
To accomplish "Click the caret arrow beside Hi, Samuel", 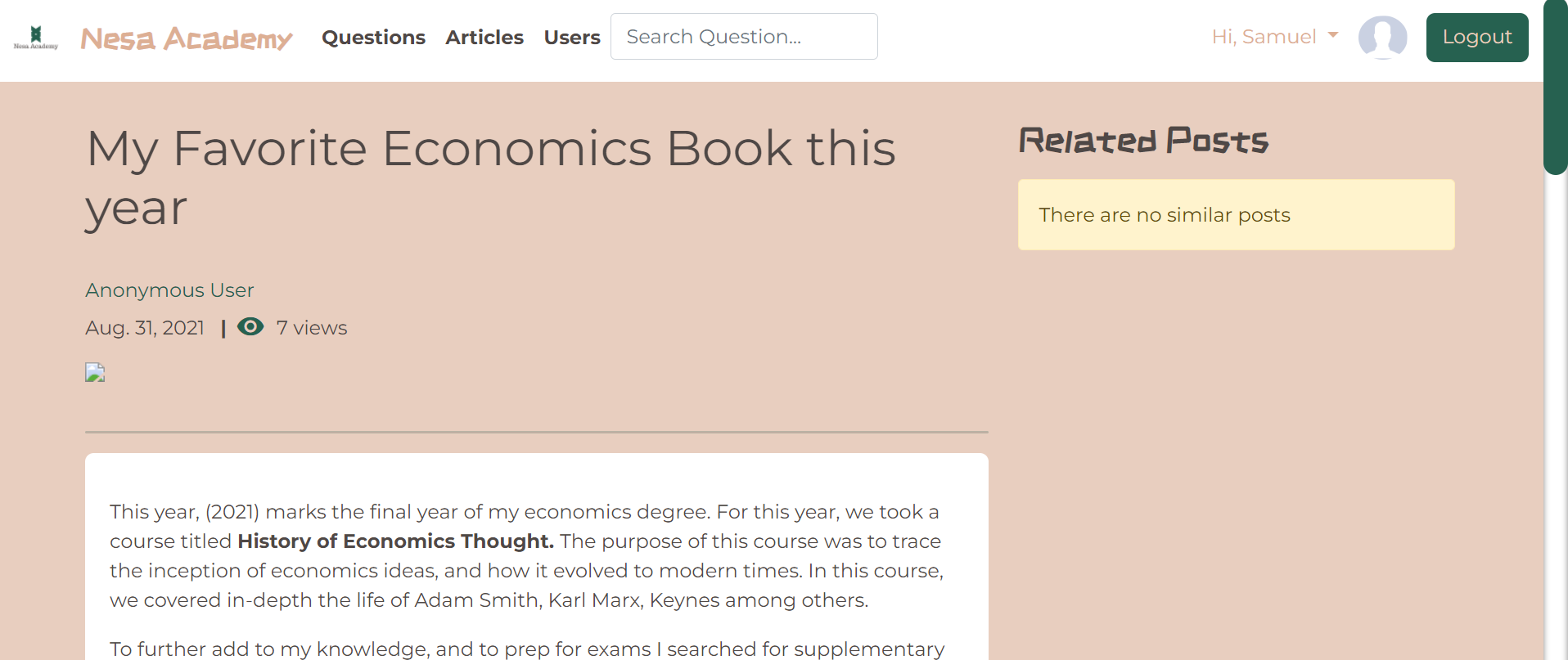I will [x=1333, y=35].
